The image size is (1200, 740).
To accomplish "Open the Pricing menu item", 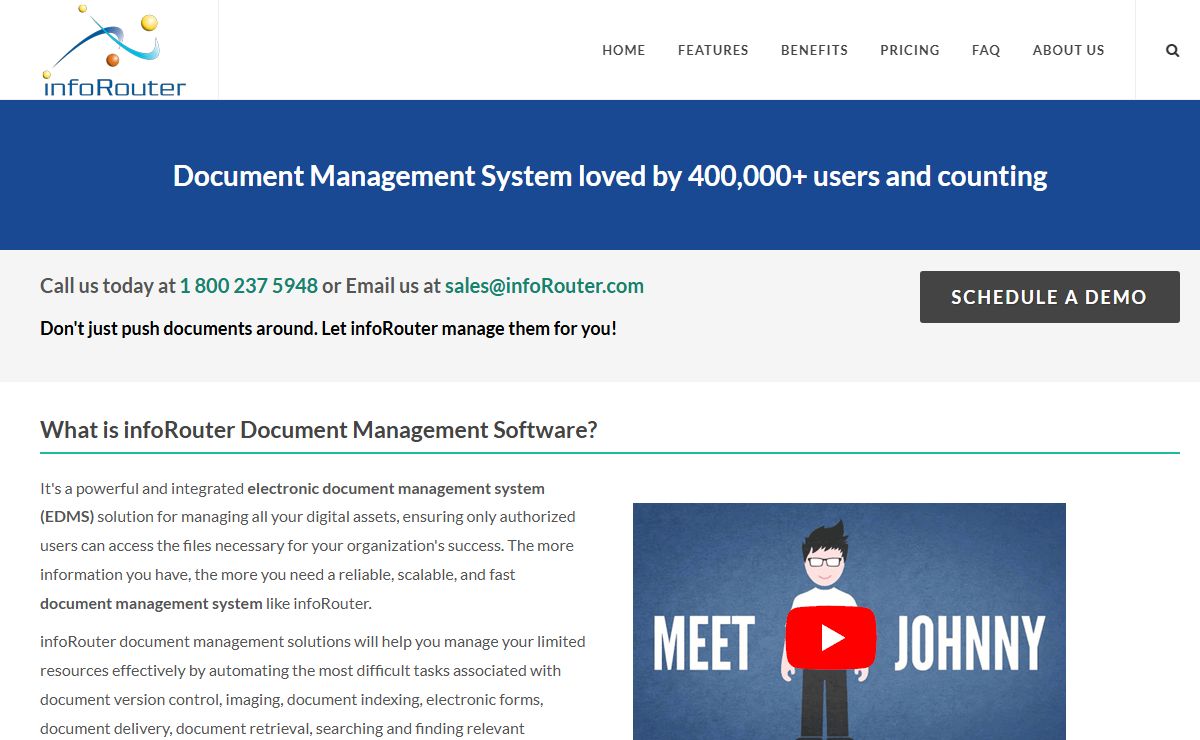I will pos(910,50).
